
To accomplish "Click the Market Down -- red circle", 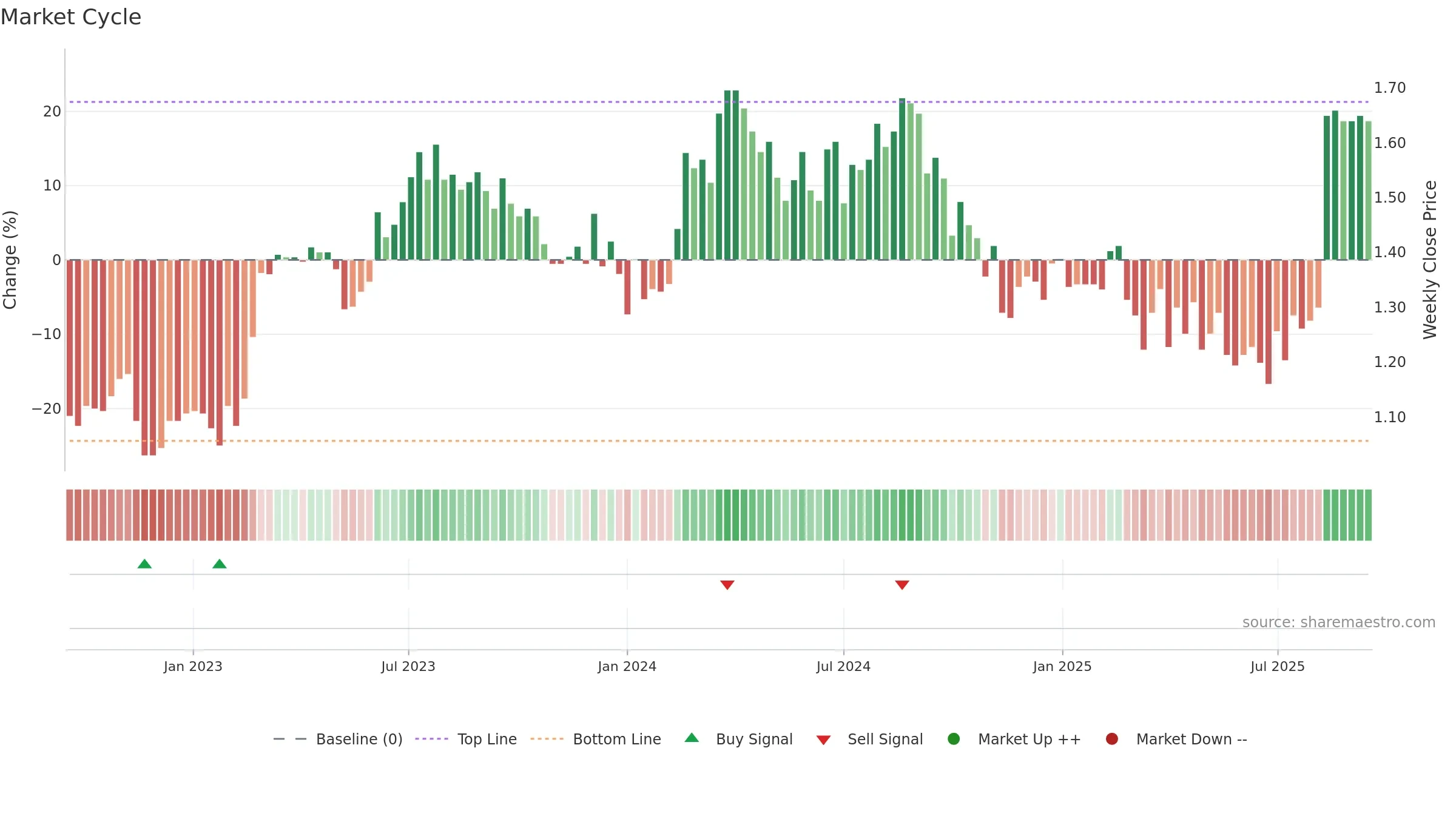I will coord(1112,739).
